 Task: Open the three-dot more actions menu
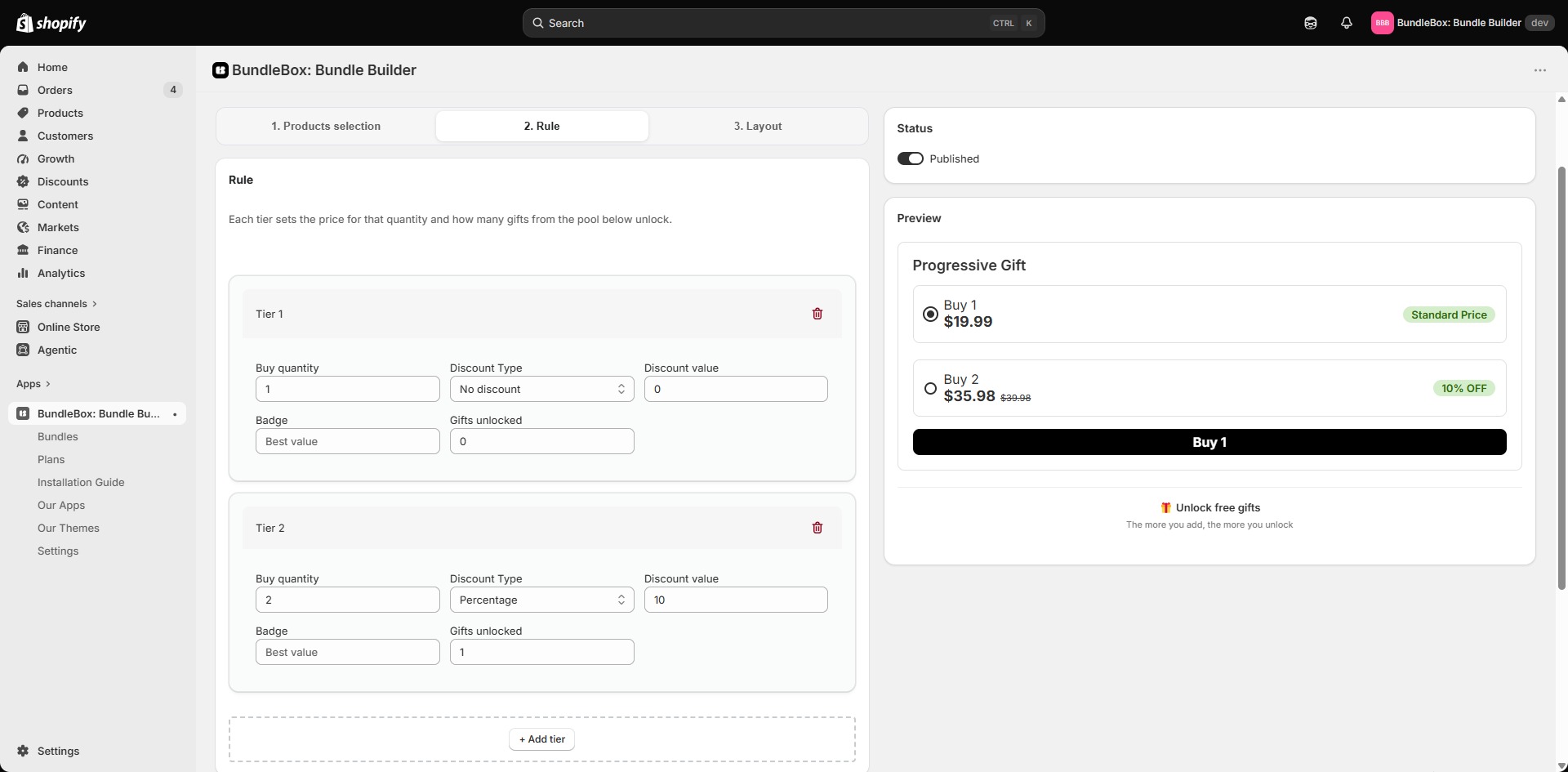point(1539,70)
